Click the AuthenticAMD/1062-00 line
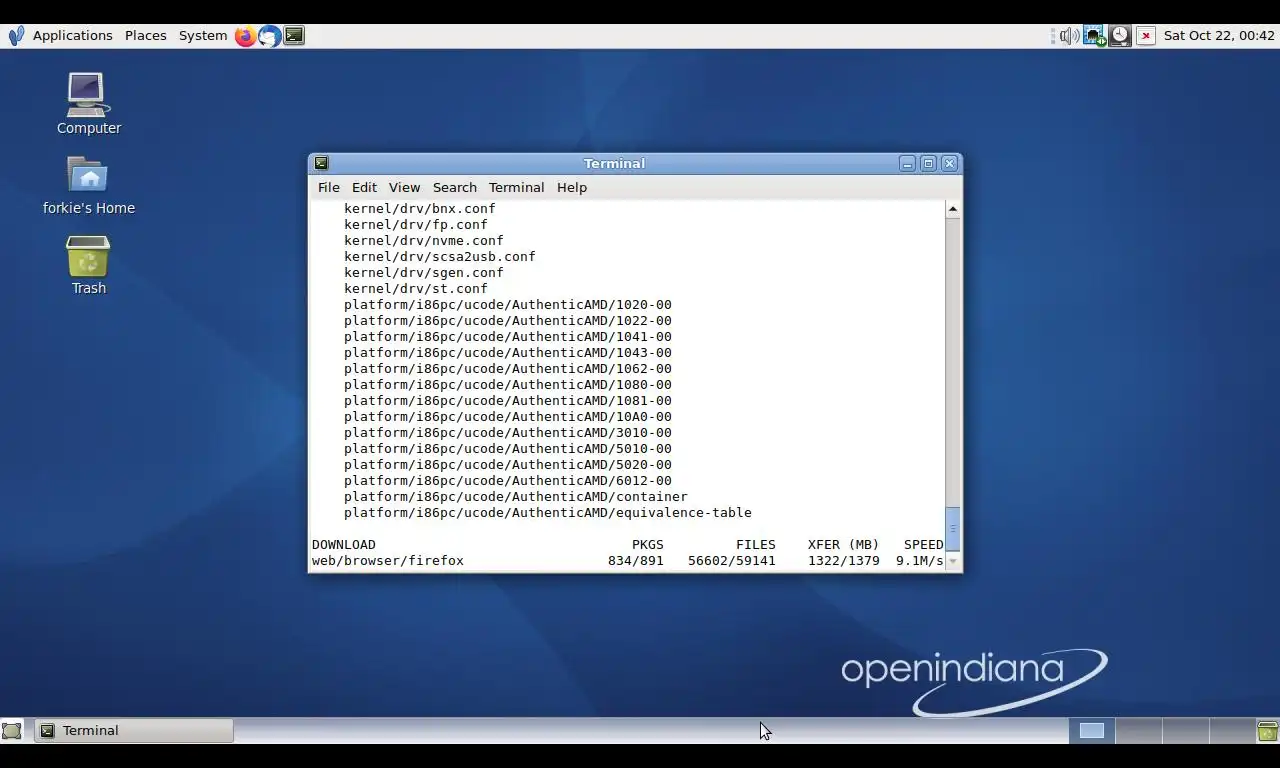 pyautogui.click(x=508, y=369)
